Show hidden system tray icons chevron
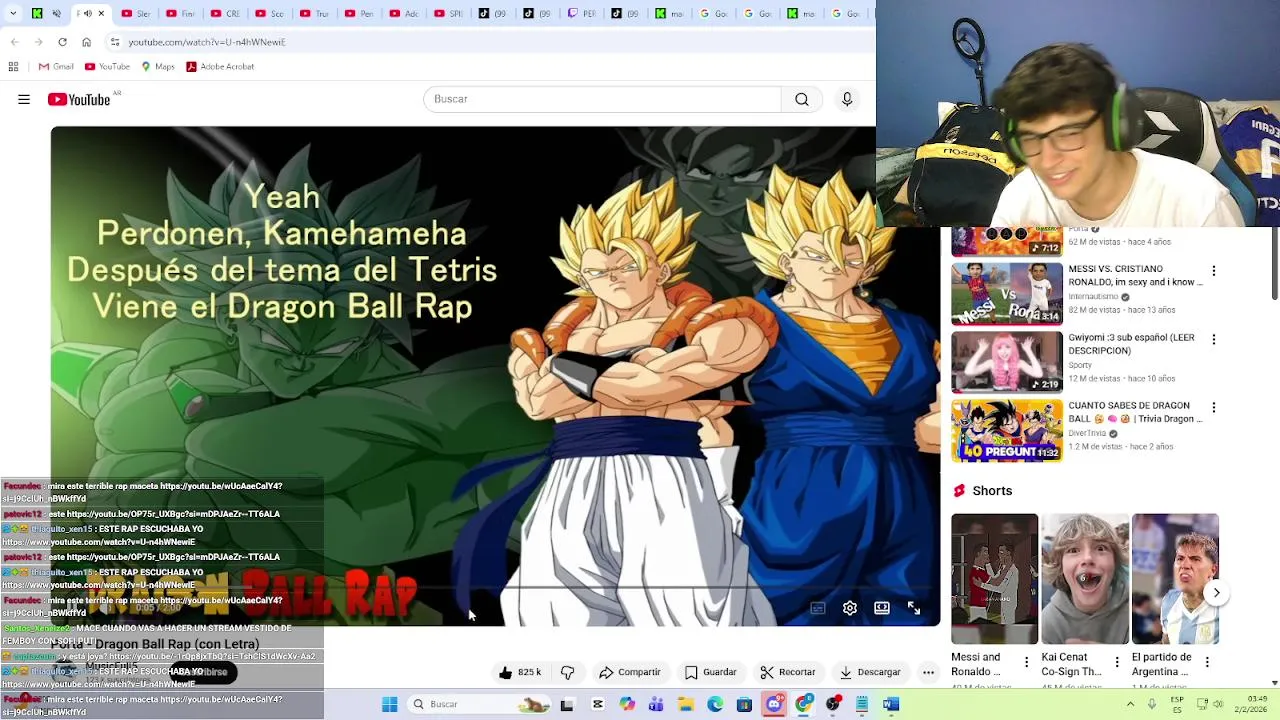The height and width of the screenshot is (720, 1280). tap(1130, 704)
